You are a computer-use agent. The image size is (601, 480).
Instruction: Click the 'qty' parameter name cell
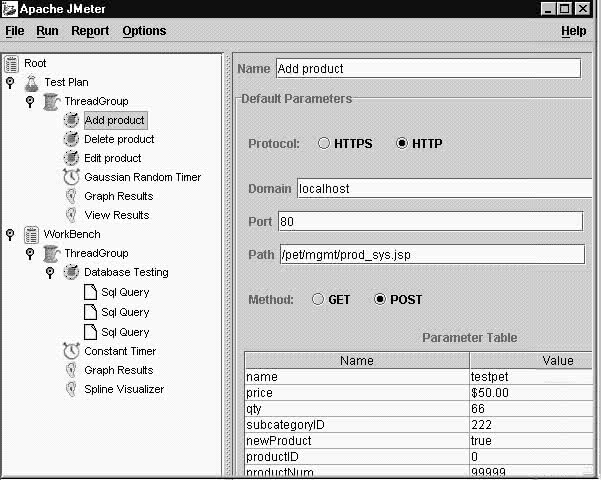coord(357,409)
